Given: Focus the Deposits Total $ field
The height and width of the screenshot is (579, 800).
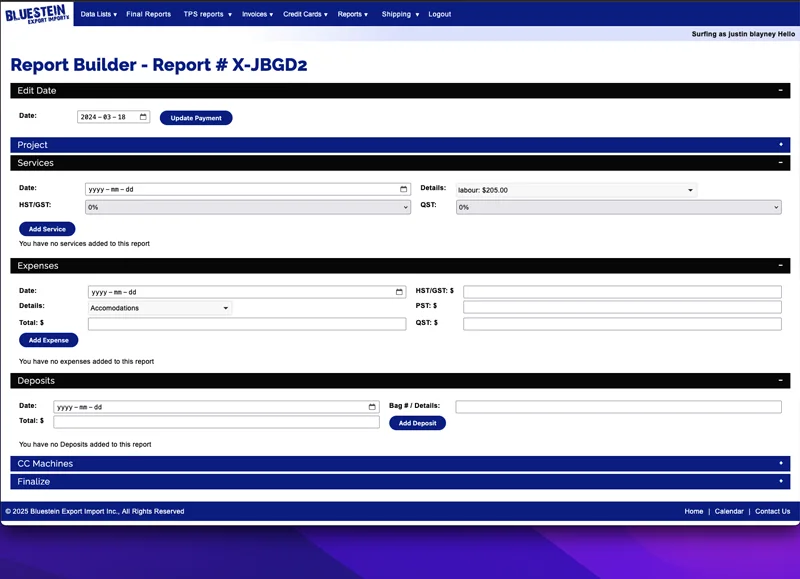Looking at the screenshot, I should coord(216,422).
